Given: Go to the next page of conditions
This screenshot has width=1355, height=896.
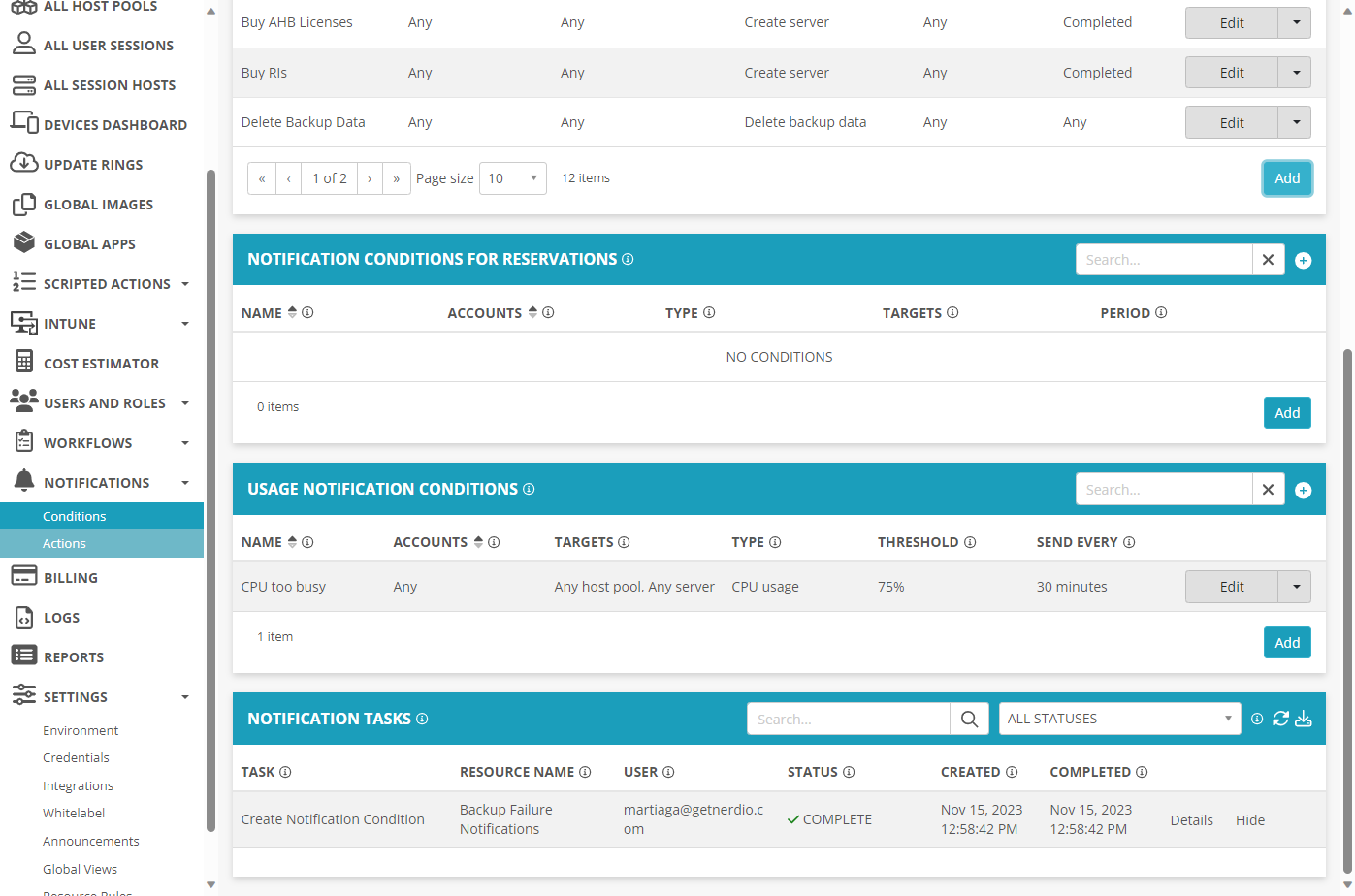Looking at the screenshot, I should tap(370, 178).
